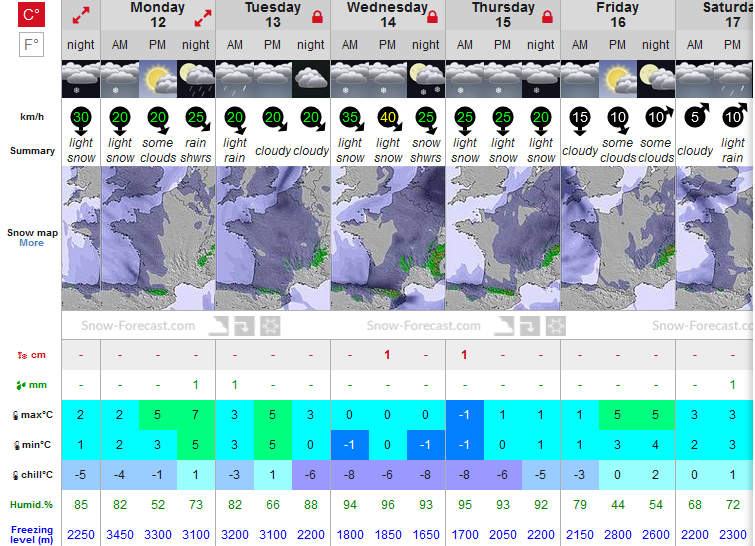This screenshot has width=755, height=546.
Task: Select the Tuesday 13 day header
Action: click(x=273, y=15)
